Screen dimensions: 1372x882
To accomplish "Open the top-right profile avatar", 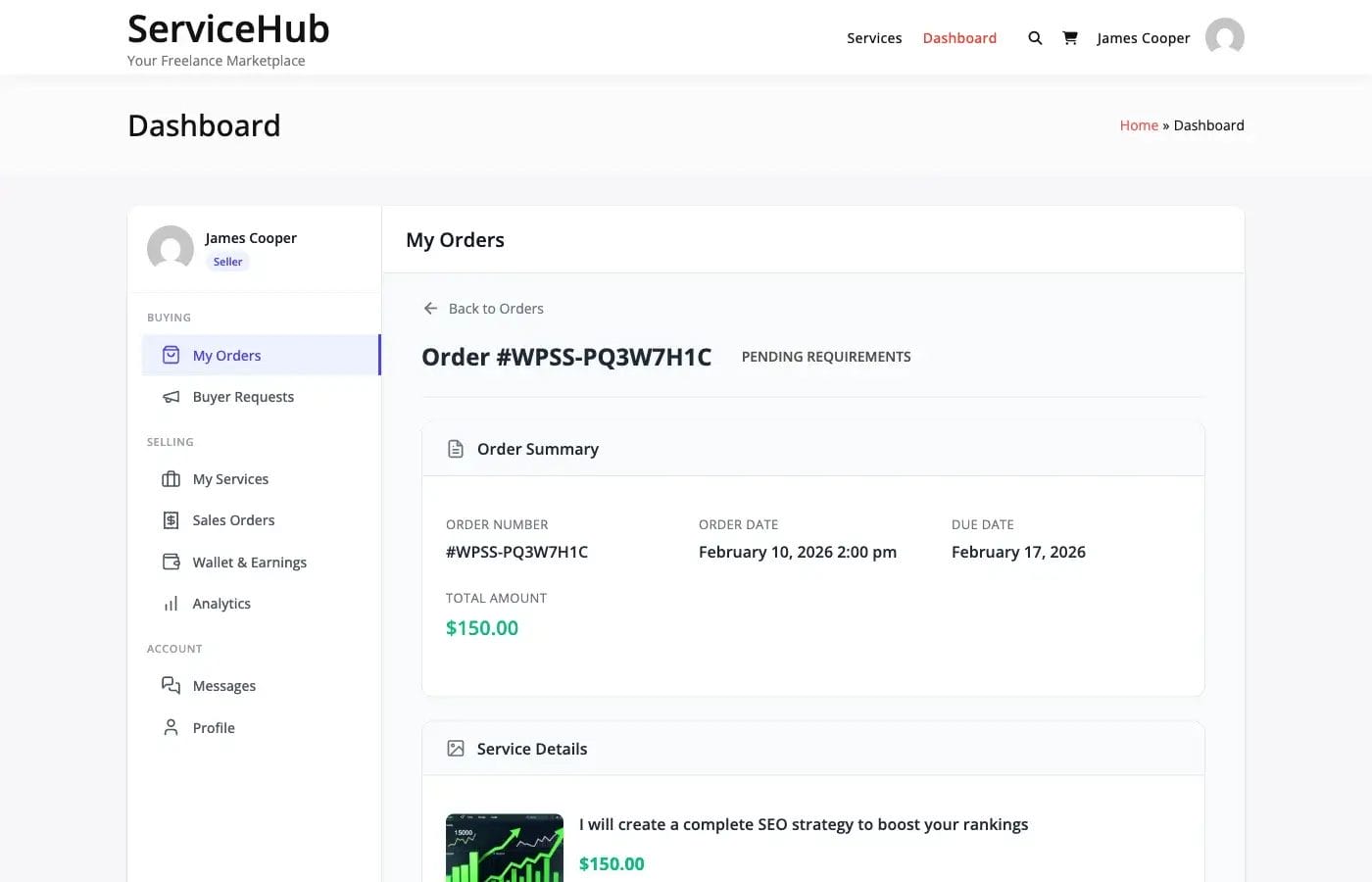I will pyautogui.click(x=1224, y=37).
